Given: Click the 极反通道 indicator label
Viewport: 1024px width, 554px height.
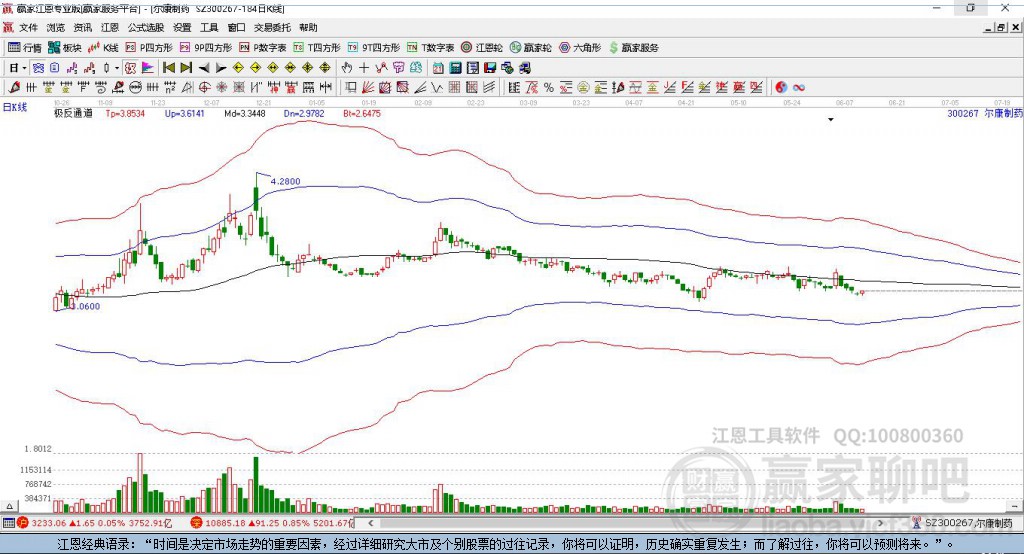Looking at the screenshot, I should coord(73,113).
